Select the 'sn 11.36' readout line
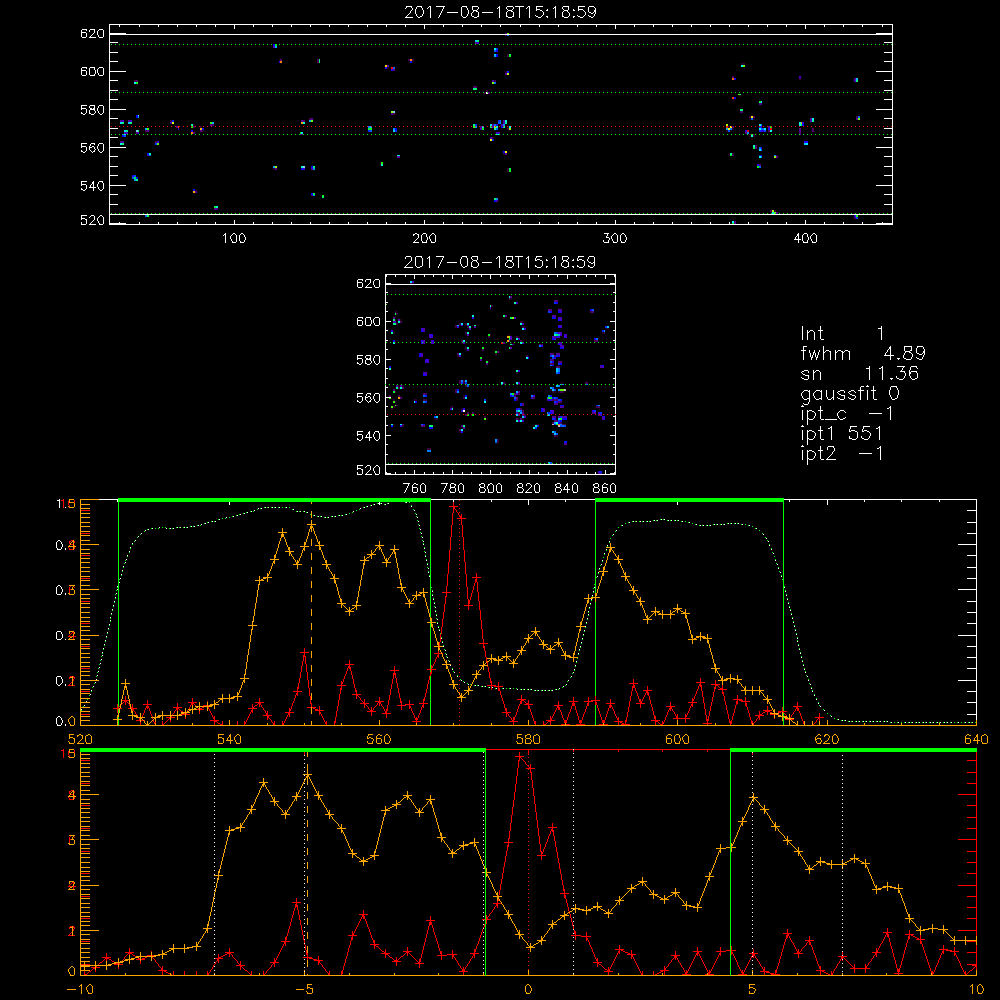 tap(860, 373)
